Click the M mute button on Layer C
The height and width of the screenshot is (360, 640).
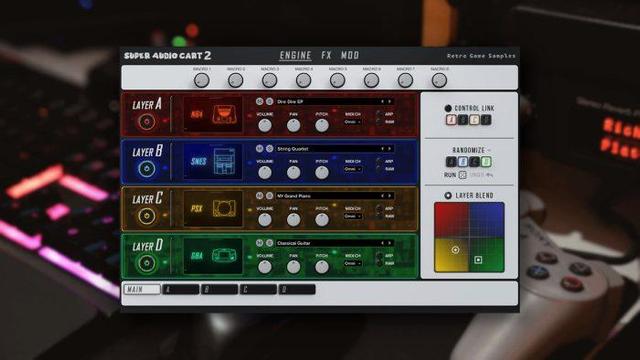tap(260, 196)
